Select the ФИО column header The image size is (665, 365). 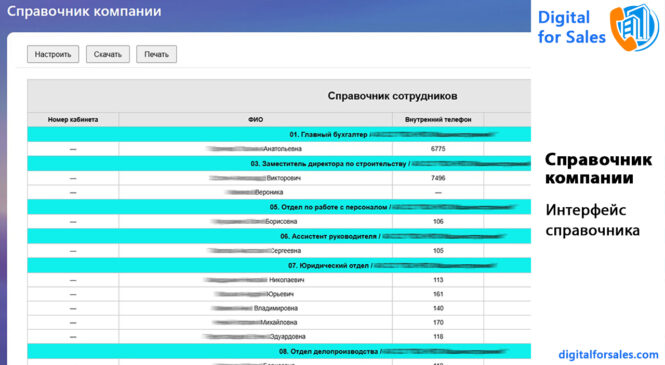tap(255, 120)
